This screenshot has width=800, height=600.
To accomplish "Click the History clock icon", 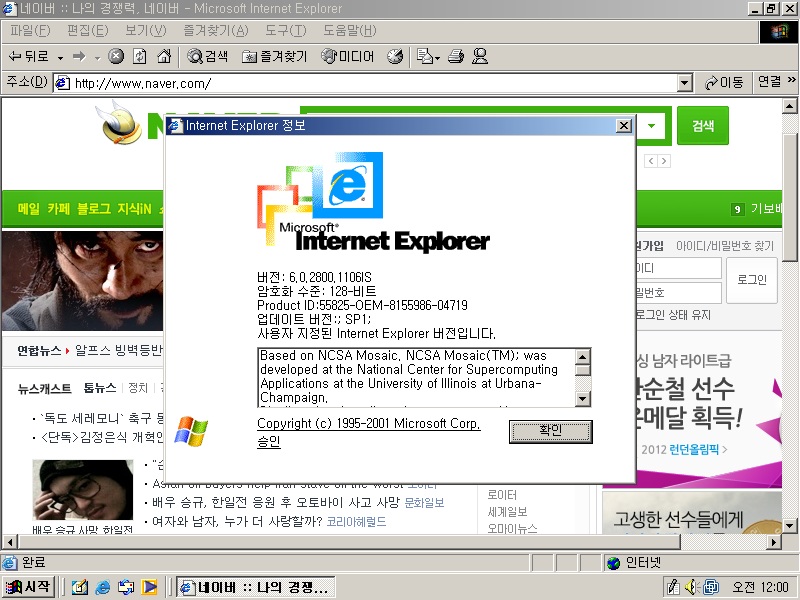I will click(395, 56).
